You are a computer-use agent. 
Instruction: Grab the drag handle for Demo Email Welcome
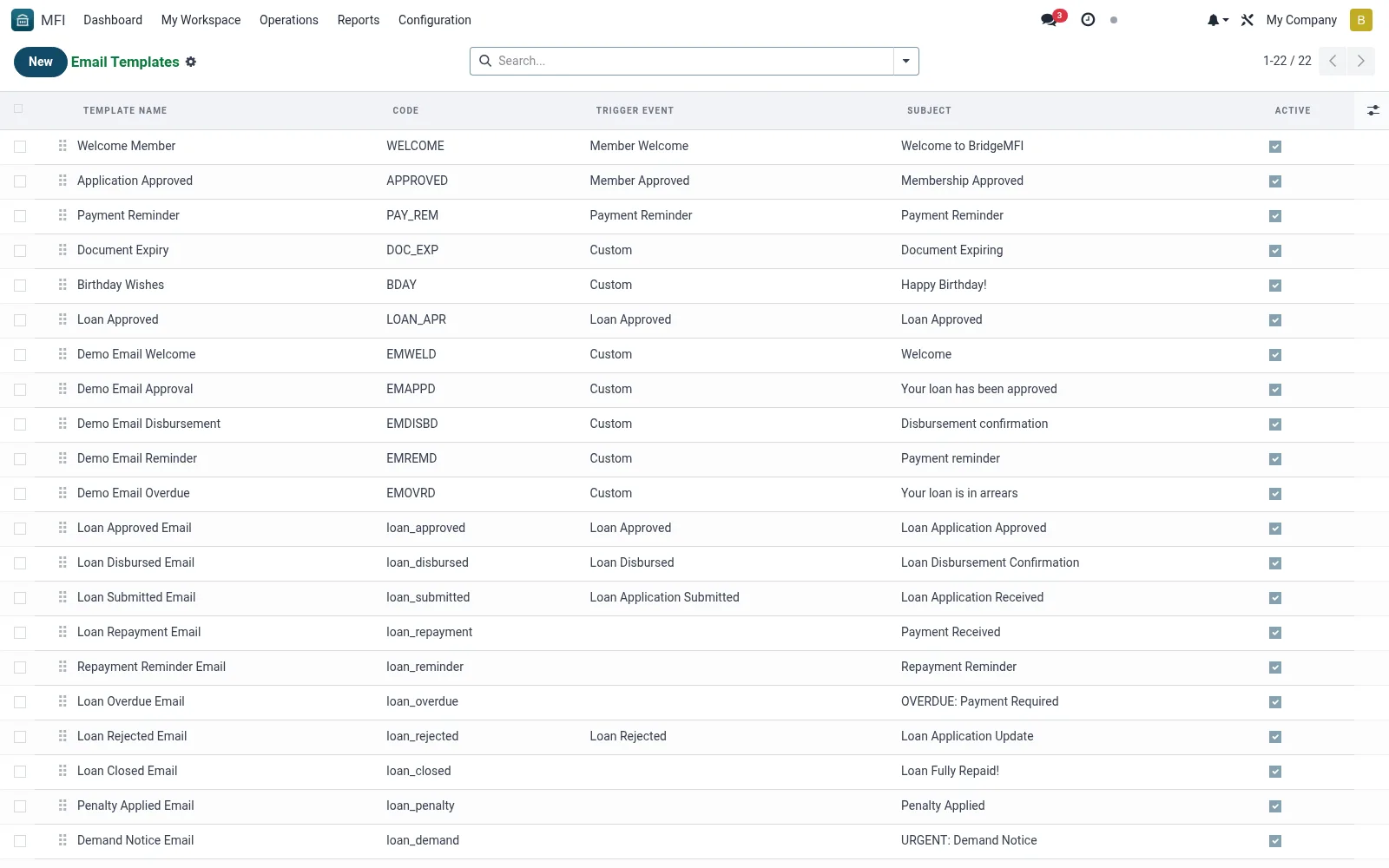pyautogui.click(x=63, y=354)
